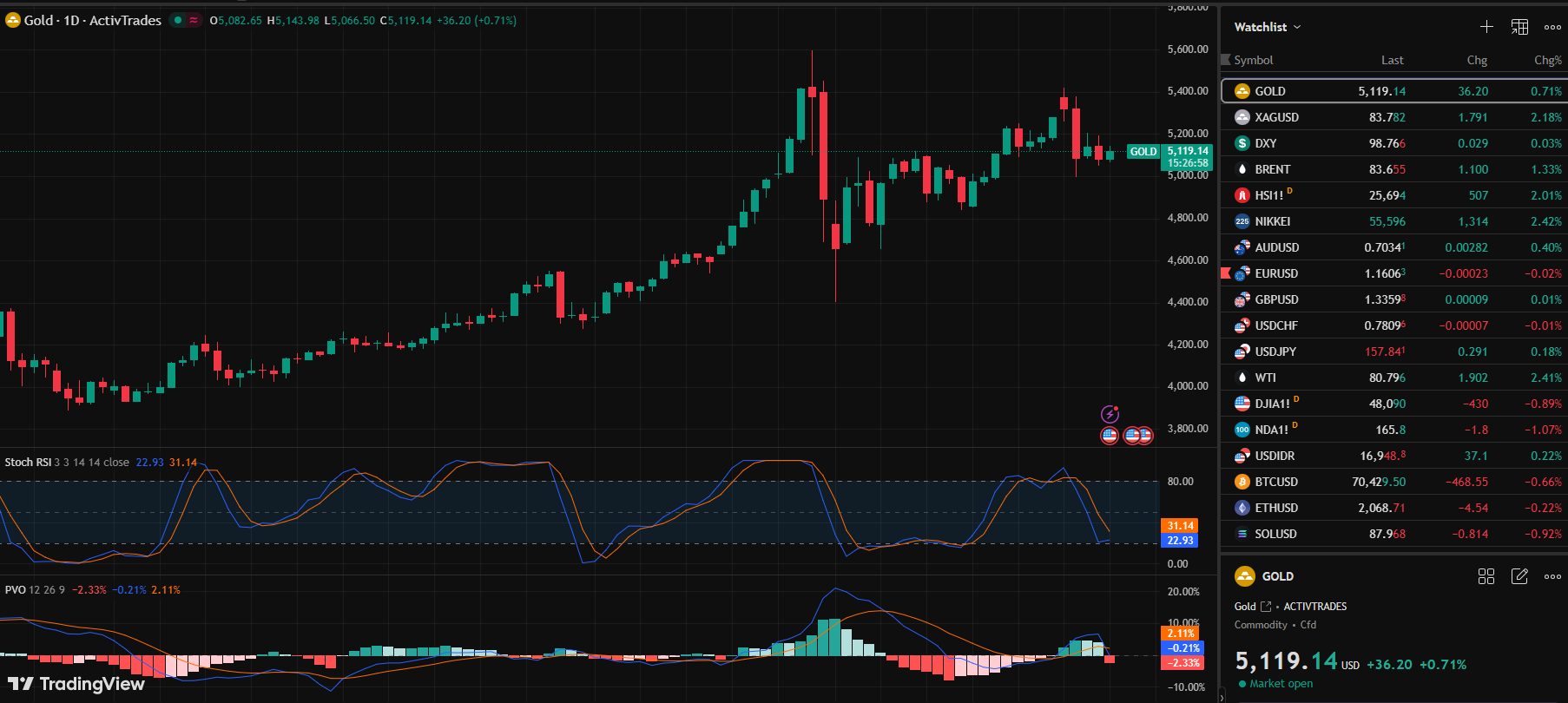The image size is (1568, 703).
Task: Click the note edit icon for GOLD
Action: click(x=1519, y=576)
